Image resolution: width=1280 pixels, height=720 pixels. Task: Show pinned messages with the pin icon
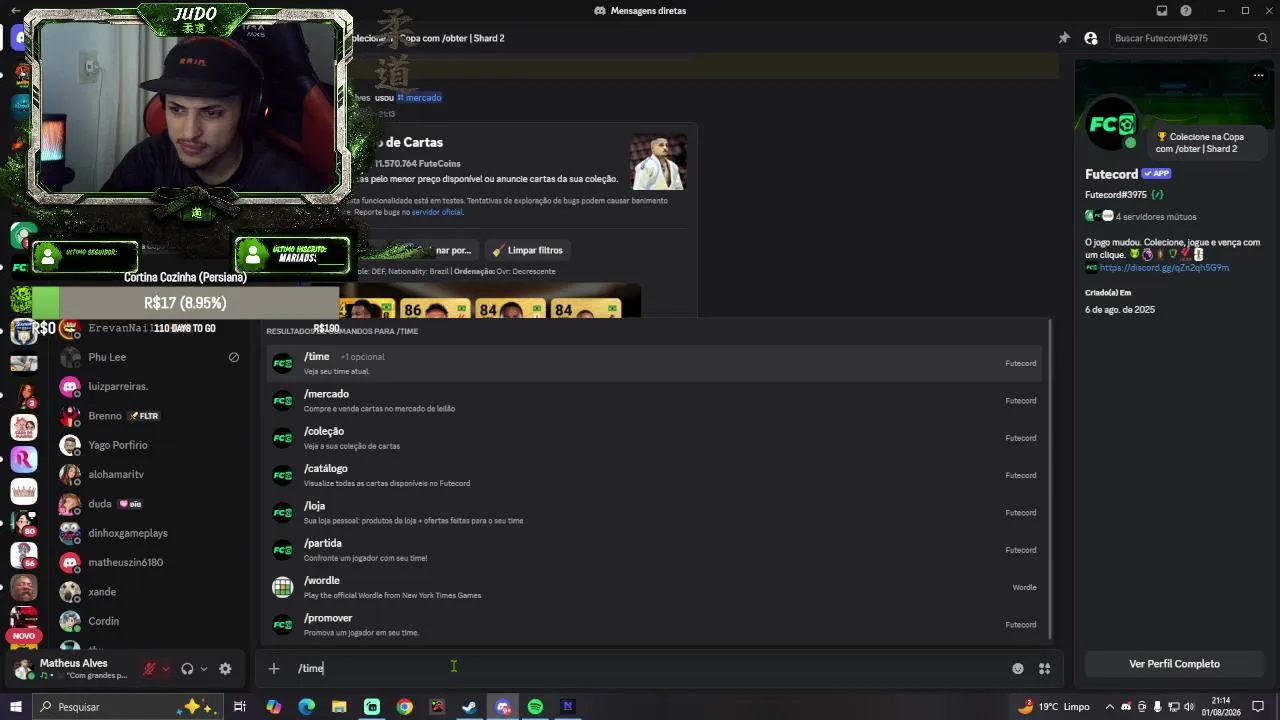[1064, 38]
